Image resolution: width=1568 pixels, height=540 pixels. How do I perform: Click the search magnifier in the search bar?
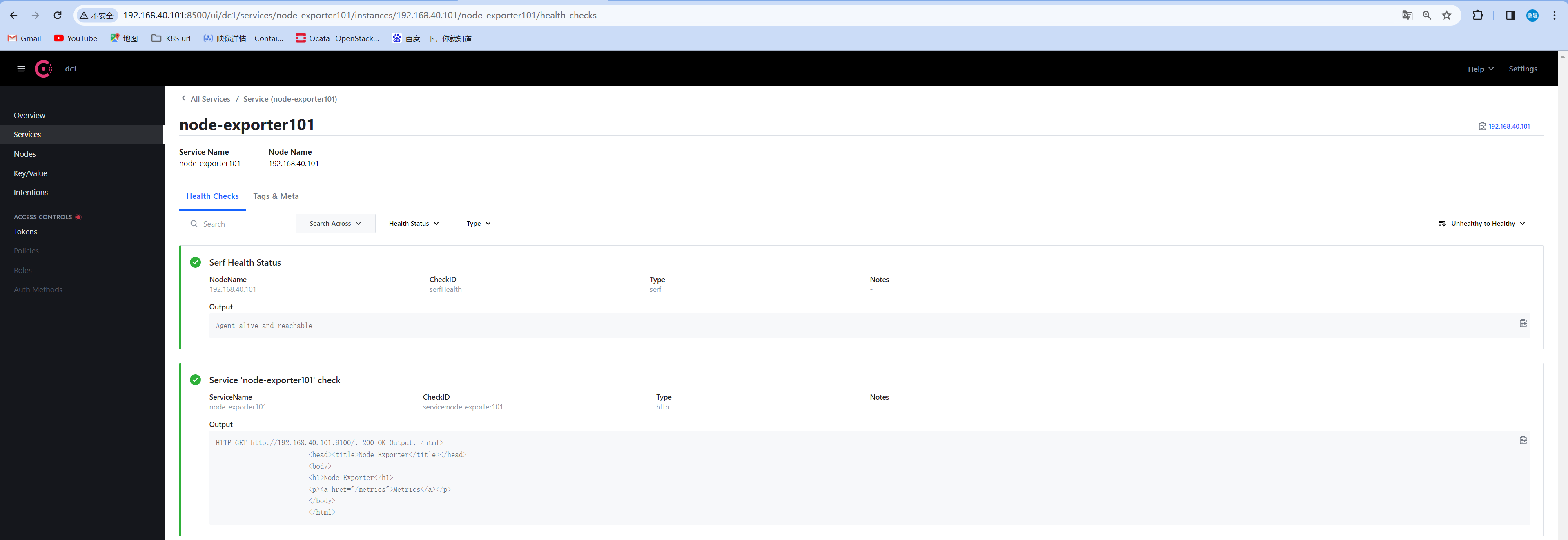coord(194,223)
